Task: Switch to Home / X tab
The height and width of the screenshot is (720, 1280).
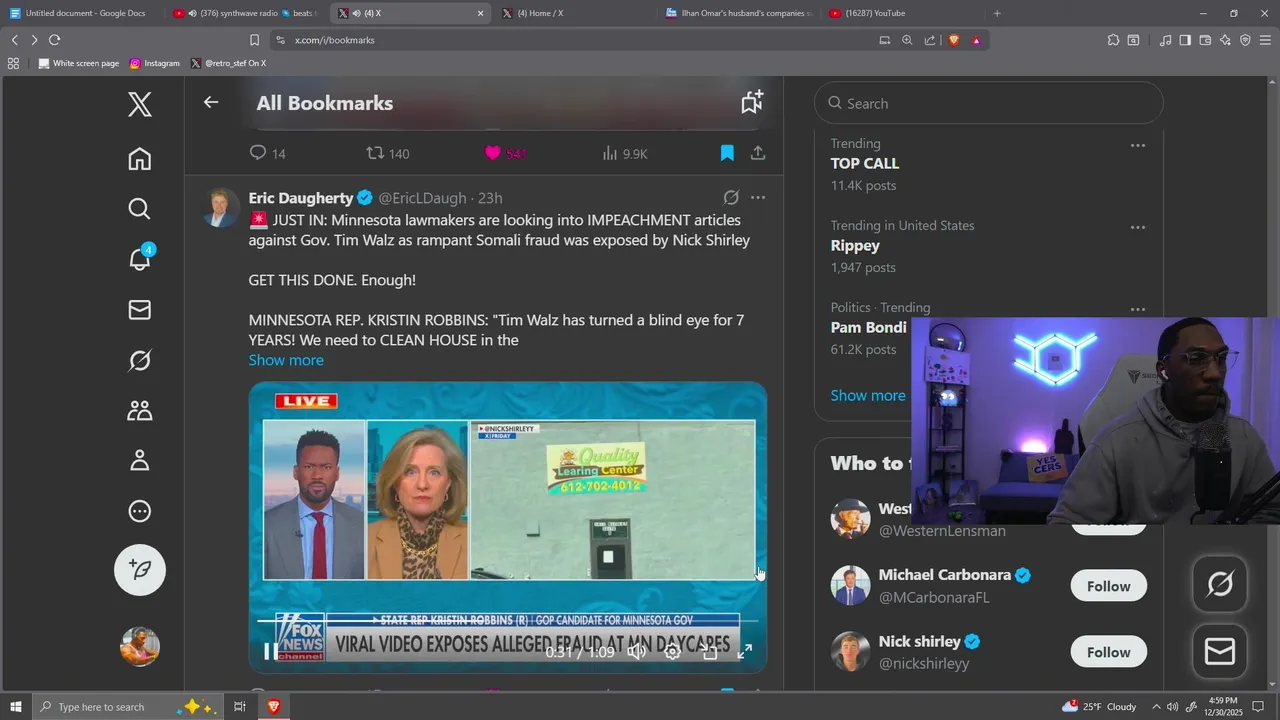Action: tap(575, 13)
